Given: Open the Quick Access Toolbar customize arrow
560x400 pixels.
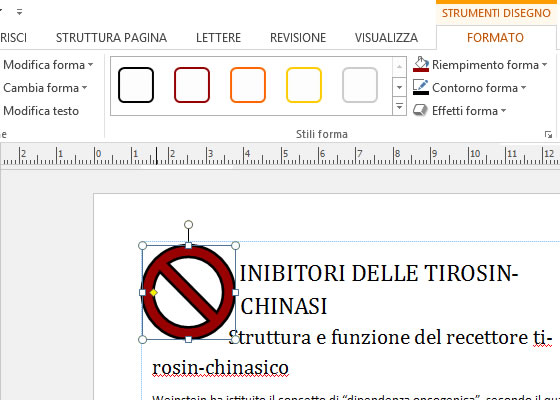Looking at the screenshot, I should pos(19,12).
